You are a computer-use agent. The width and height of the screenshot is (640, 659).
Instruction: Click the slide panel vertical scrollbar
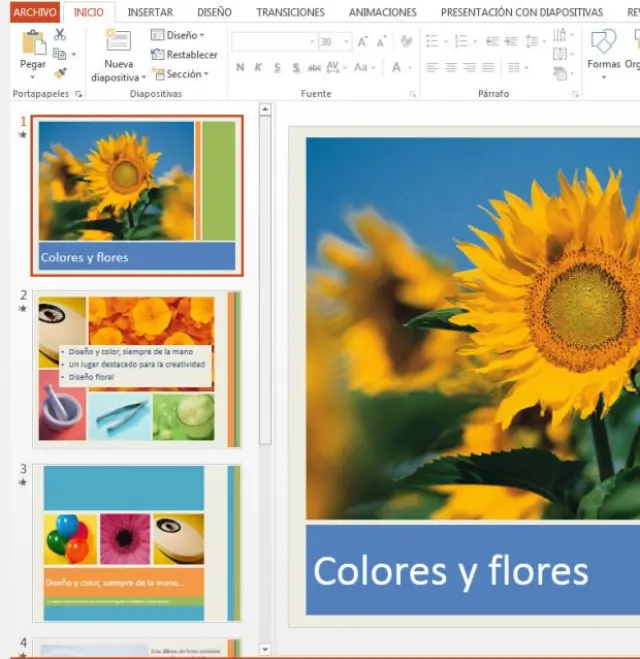[x=265, y=280]
